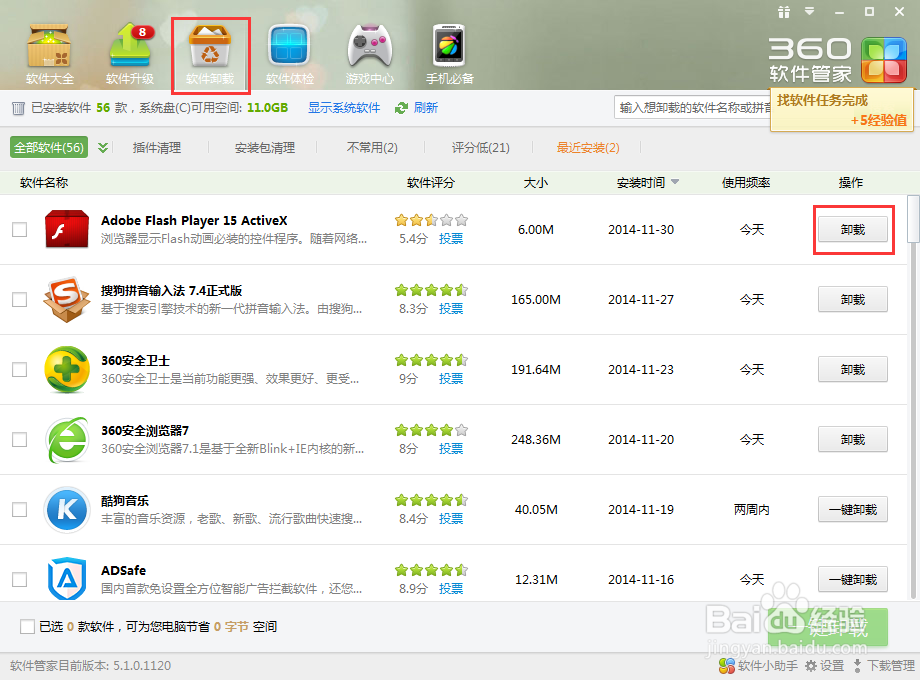The height and width of the screenshot is (680, 920).
Task: Click the 酷狗音乐 icon
Action: pyautogui.click(x=67, y=509)
